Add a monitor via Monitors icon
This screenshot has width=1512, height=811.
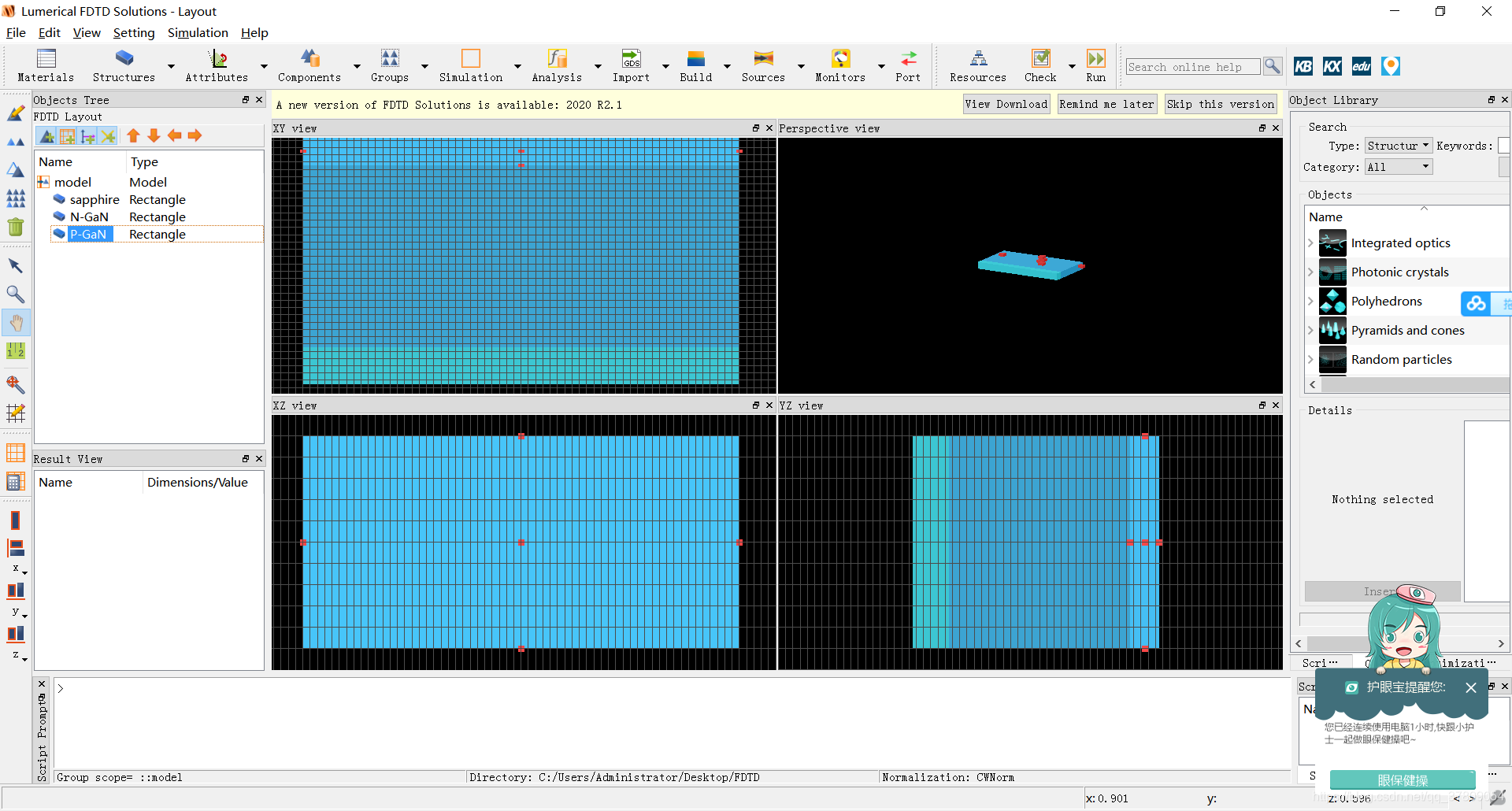coord(840,65)
